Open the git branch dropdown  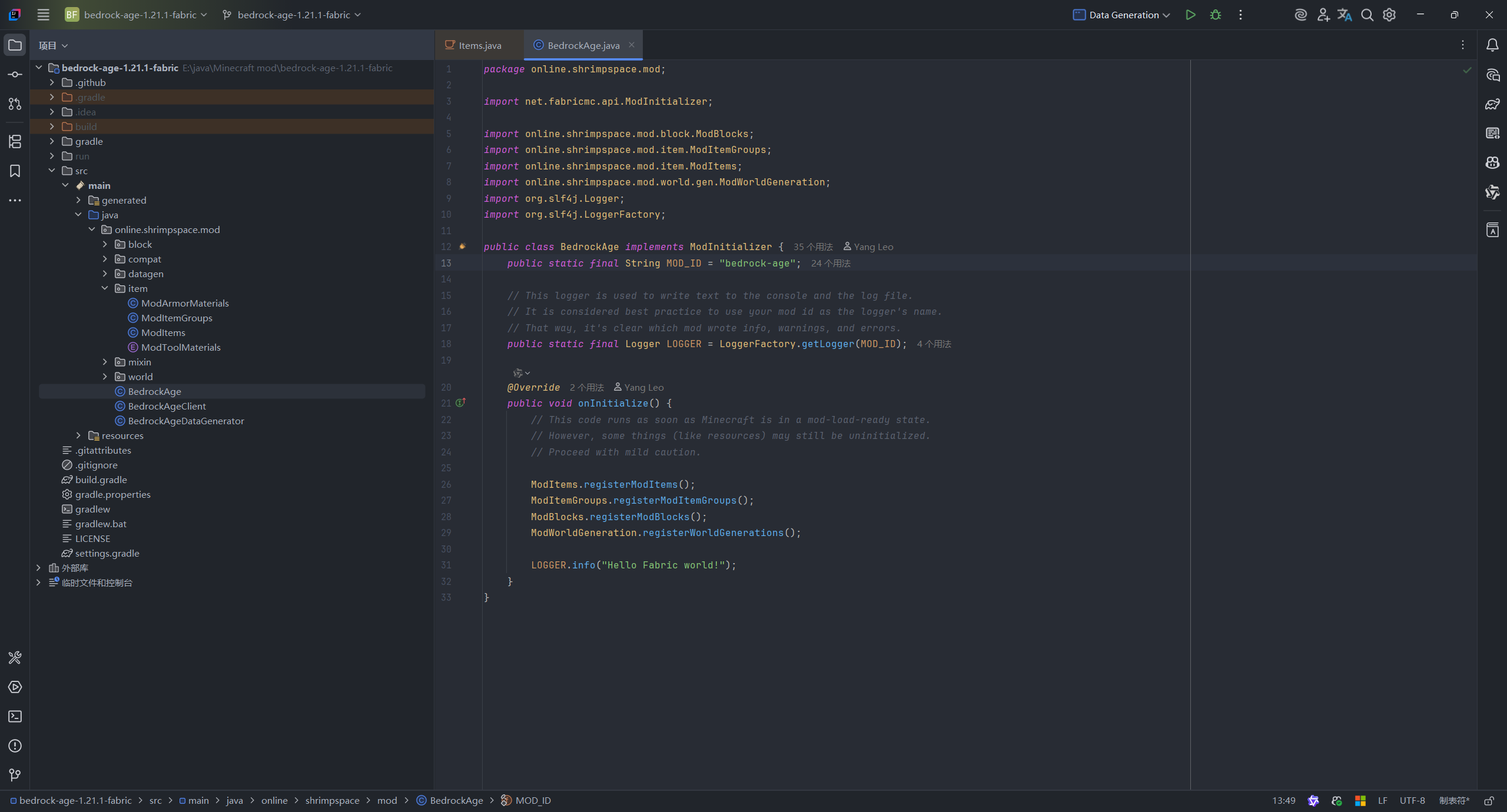[292, 15]
